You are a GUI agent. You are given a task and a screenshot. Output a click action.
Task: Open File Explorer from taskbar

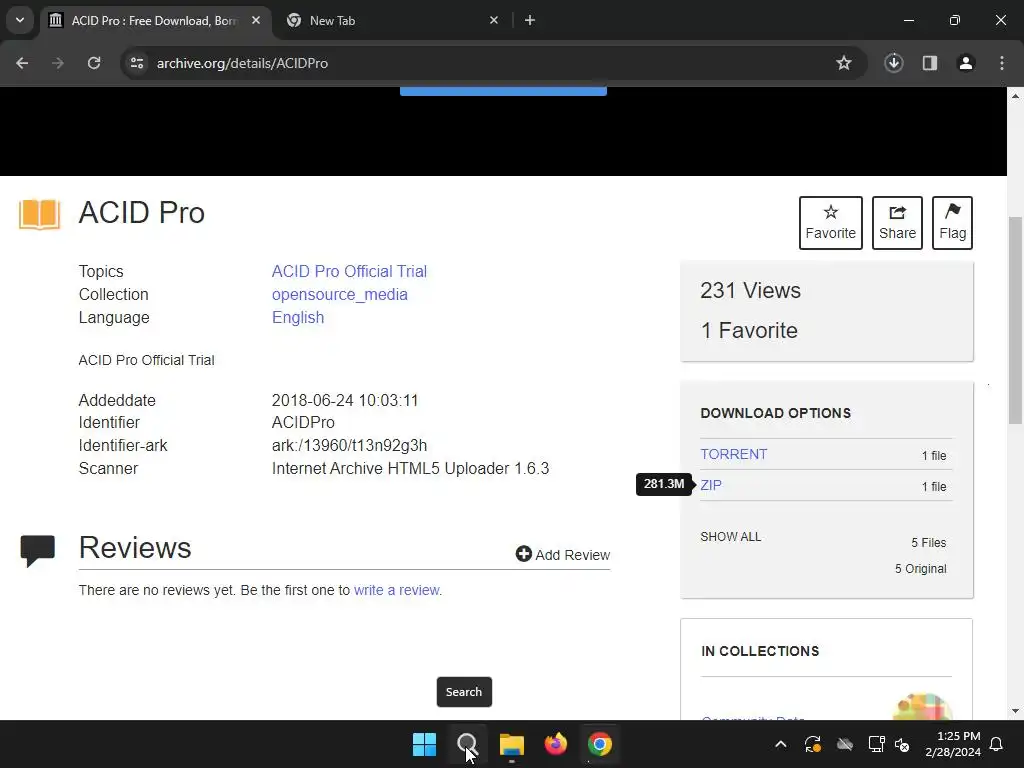click(512, 744)
